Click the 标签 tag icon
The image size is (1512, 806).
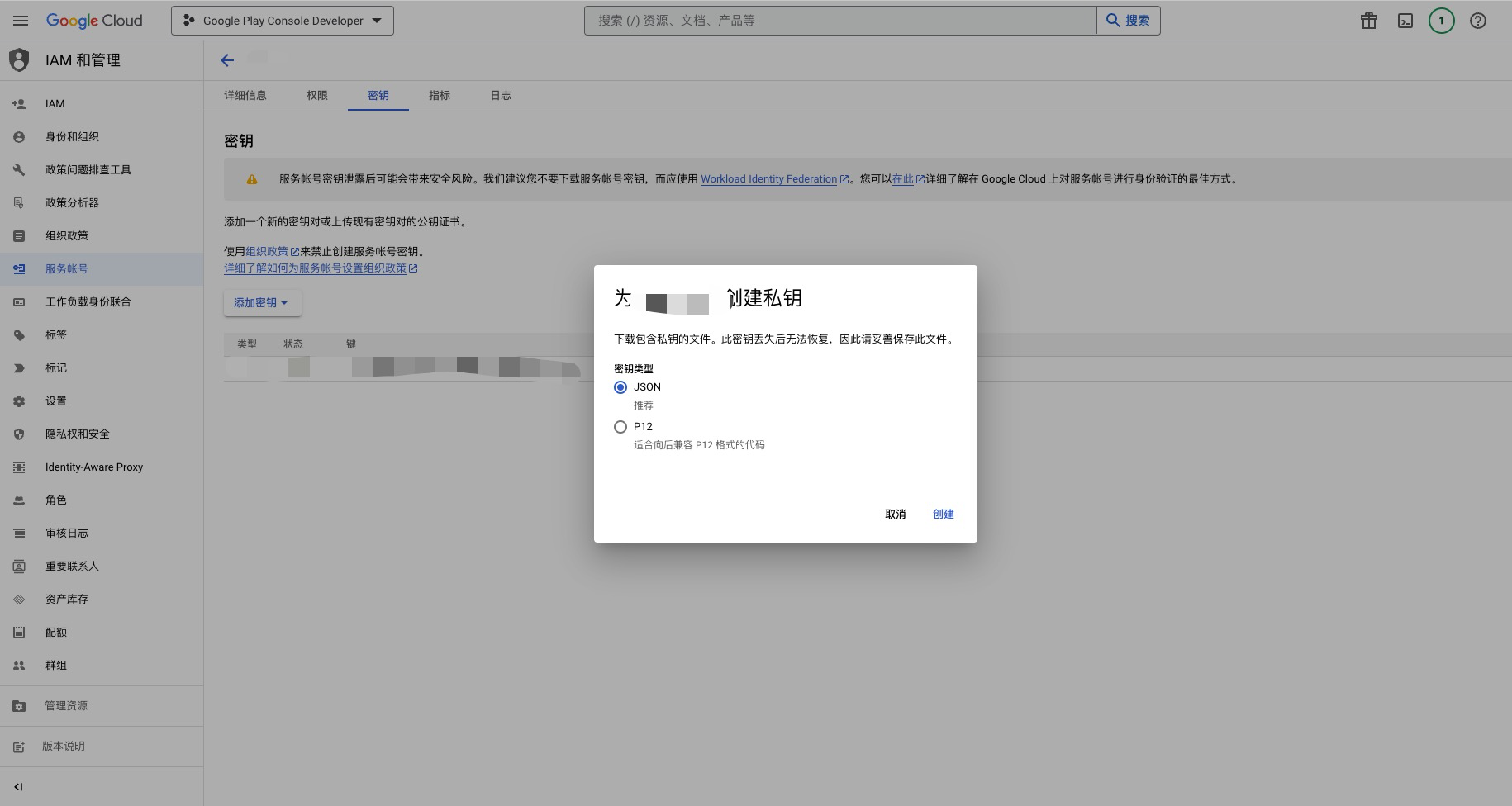point(19,335)
